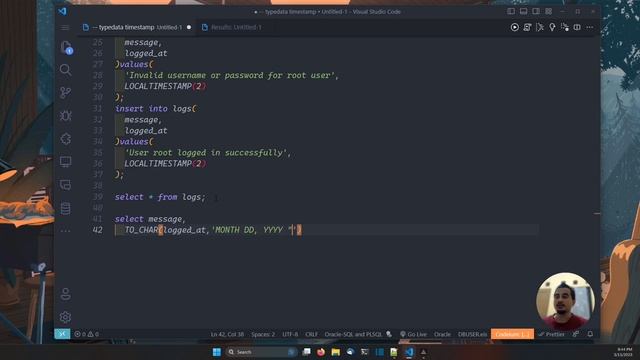The image size is (640, 360).
Task: Click the feedback icon left of the bell
Action: [576, 334]
